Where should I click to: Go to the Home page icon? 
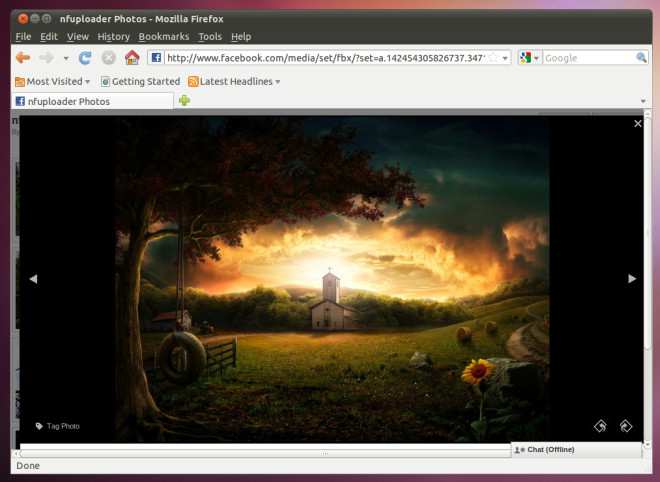click(132, 57)
